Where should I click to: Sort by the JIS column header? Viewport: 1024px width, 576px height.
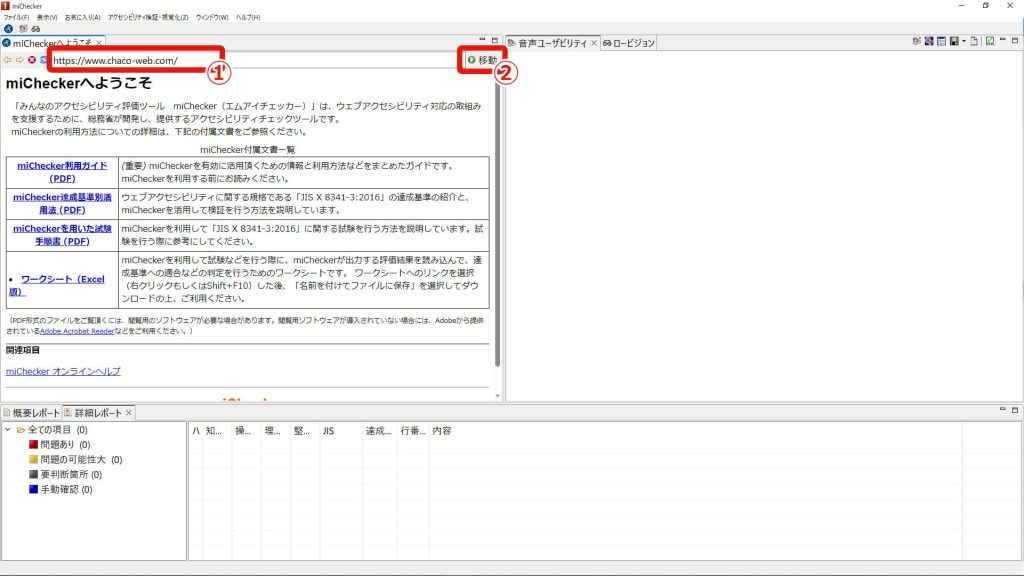(x=340, y=431)
